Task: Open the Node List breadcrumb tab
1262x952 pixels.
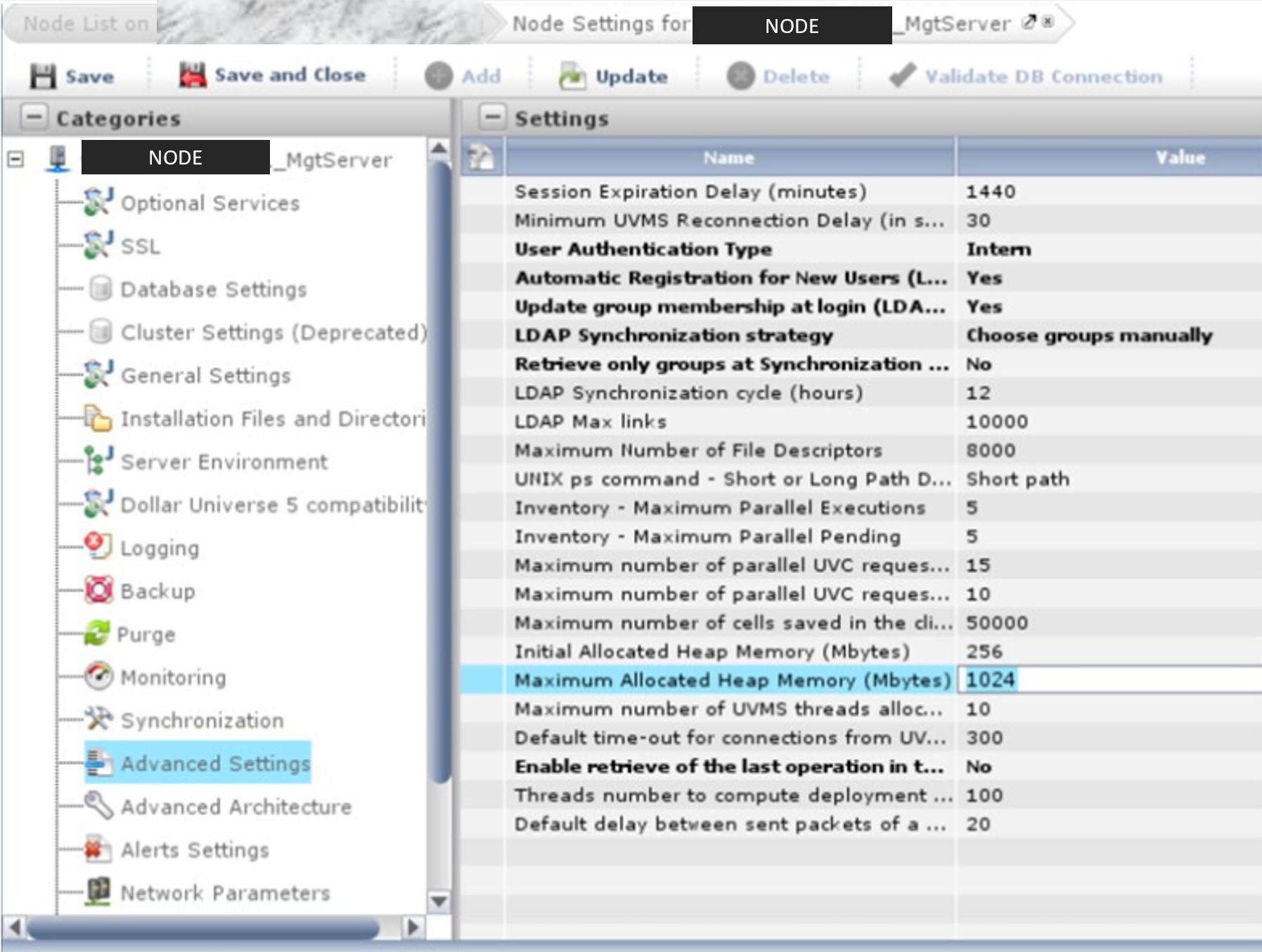Action: pyautogui.click(x=84, y=24)
